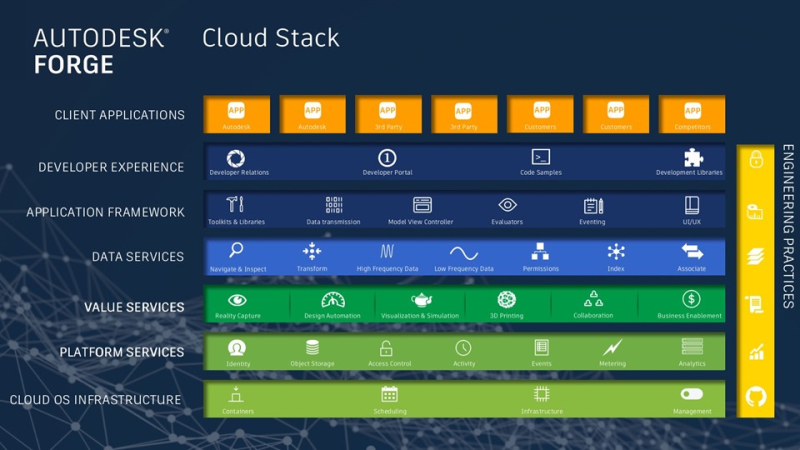Click the Object Storage database icon
800x450 pixels.
tap(312, 347)
